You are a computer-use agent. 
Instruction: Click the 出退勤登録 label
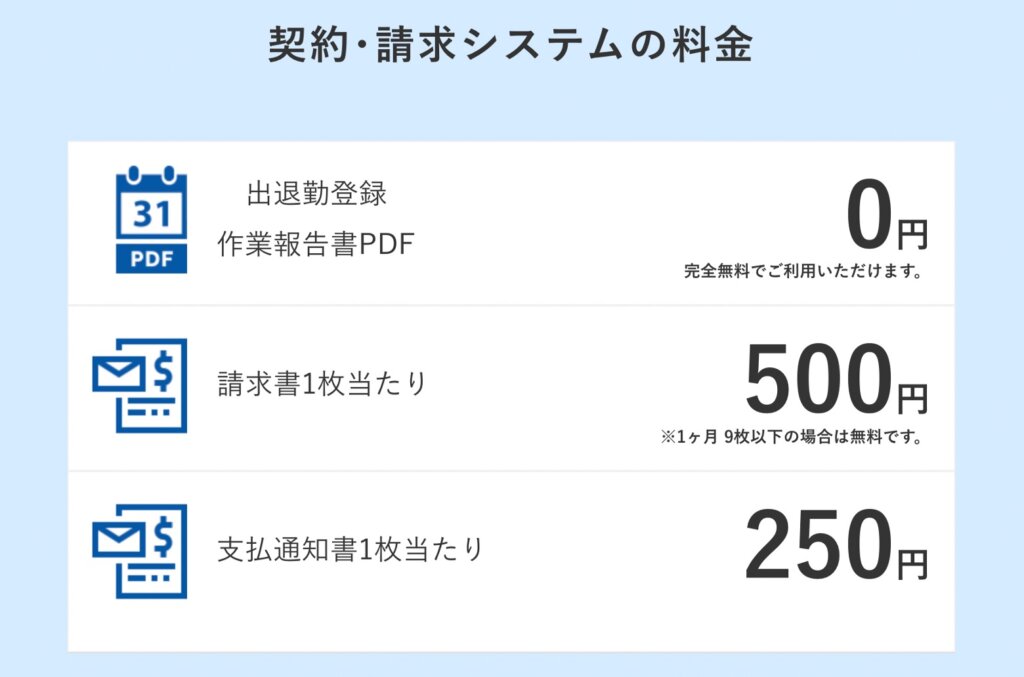coord(316,193)
